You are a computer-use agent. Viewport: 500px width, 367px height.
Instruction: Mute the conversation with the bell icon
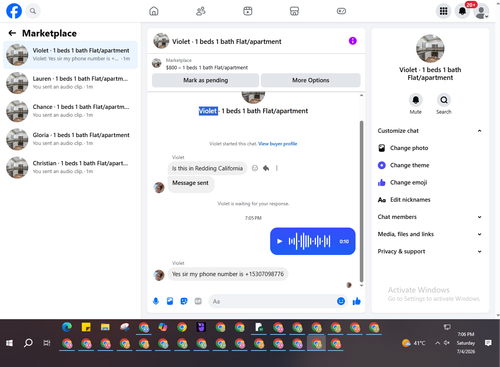[x=416, y=100]
